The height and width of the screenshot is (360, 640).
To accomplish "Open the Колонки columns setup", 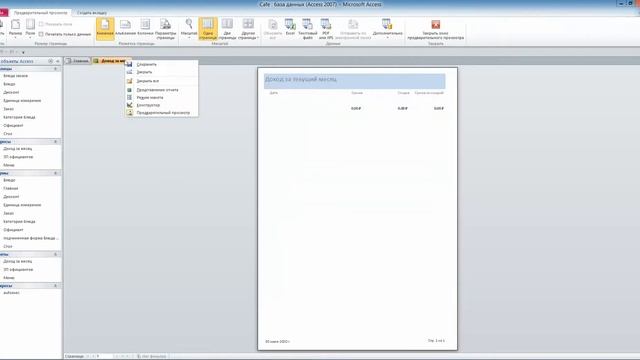I will tap(145, 28).
